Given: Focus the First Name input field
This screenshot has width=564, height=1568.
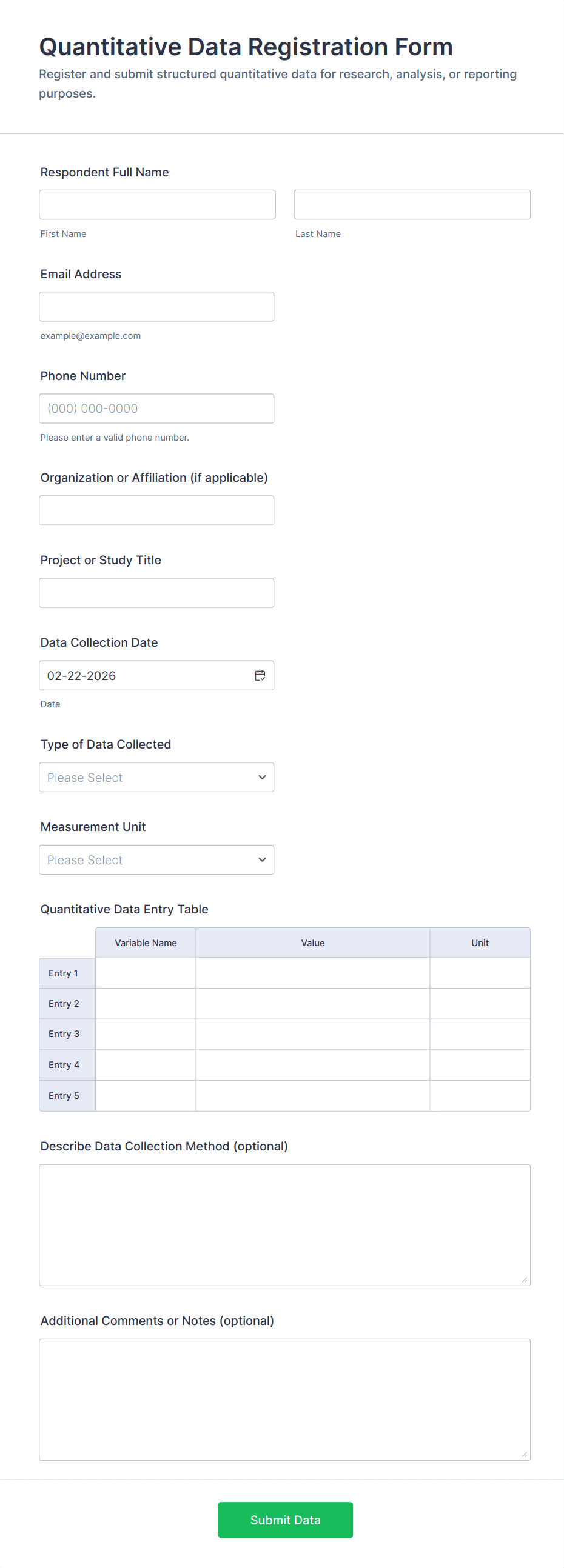Looking at the screenshot, I should click(157, 204).
